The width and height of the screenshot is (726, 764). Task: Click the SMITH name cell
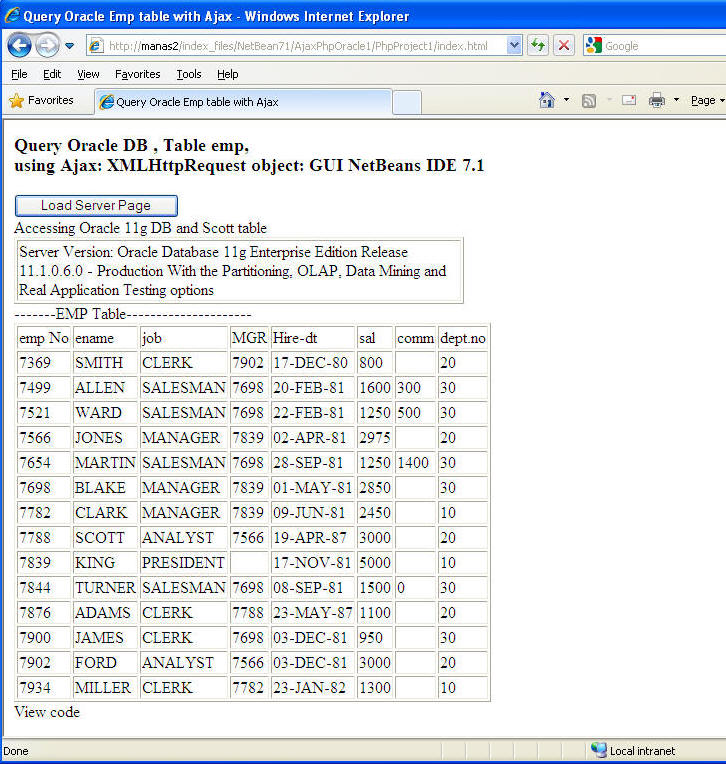[105, 363]
